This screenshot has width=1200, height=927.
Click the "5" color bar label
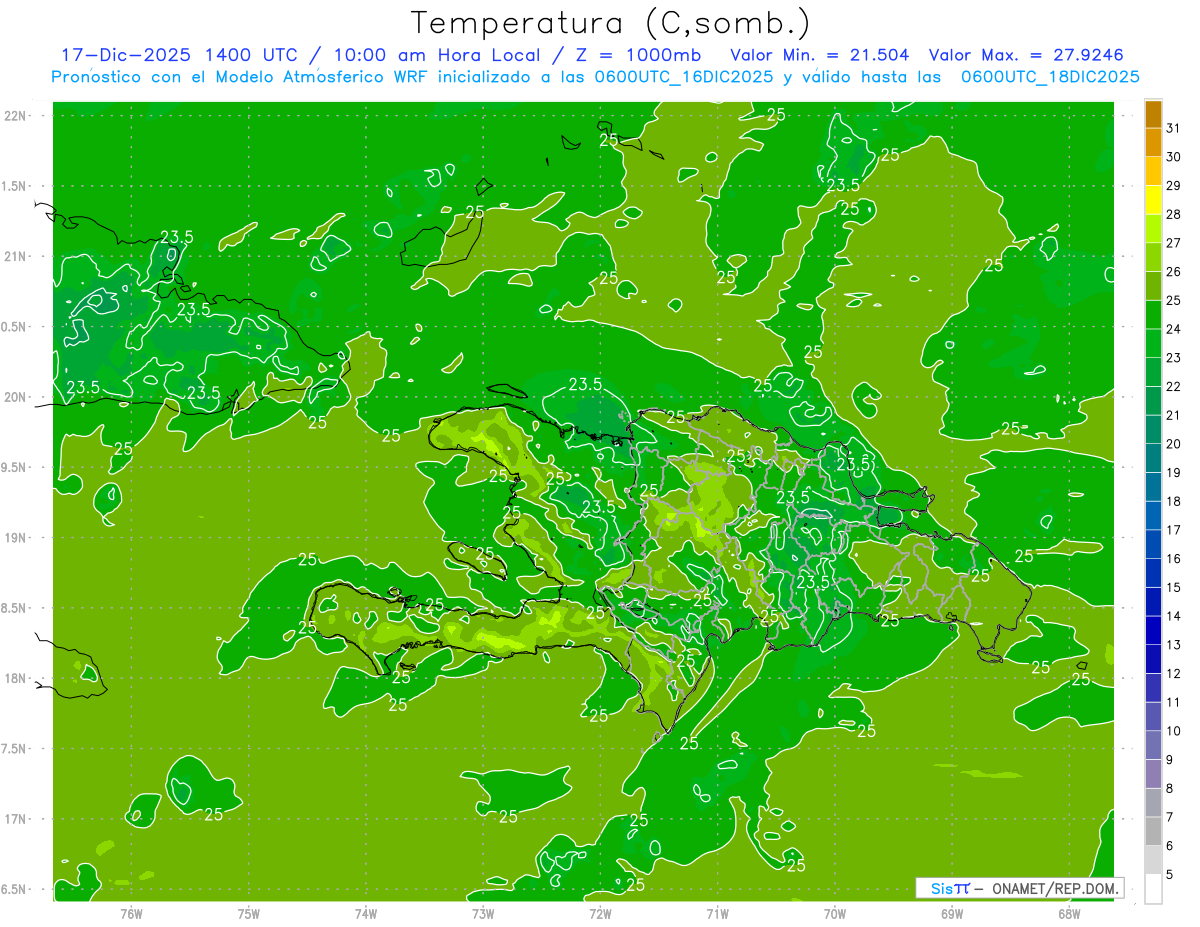(x=1170, y=875)
